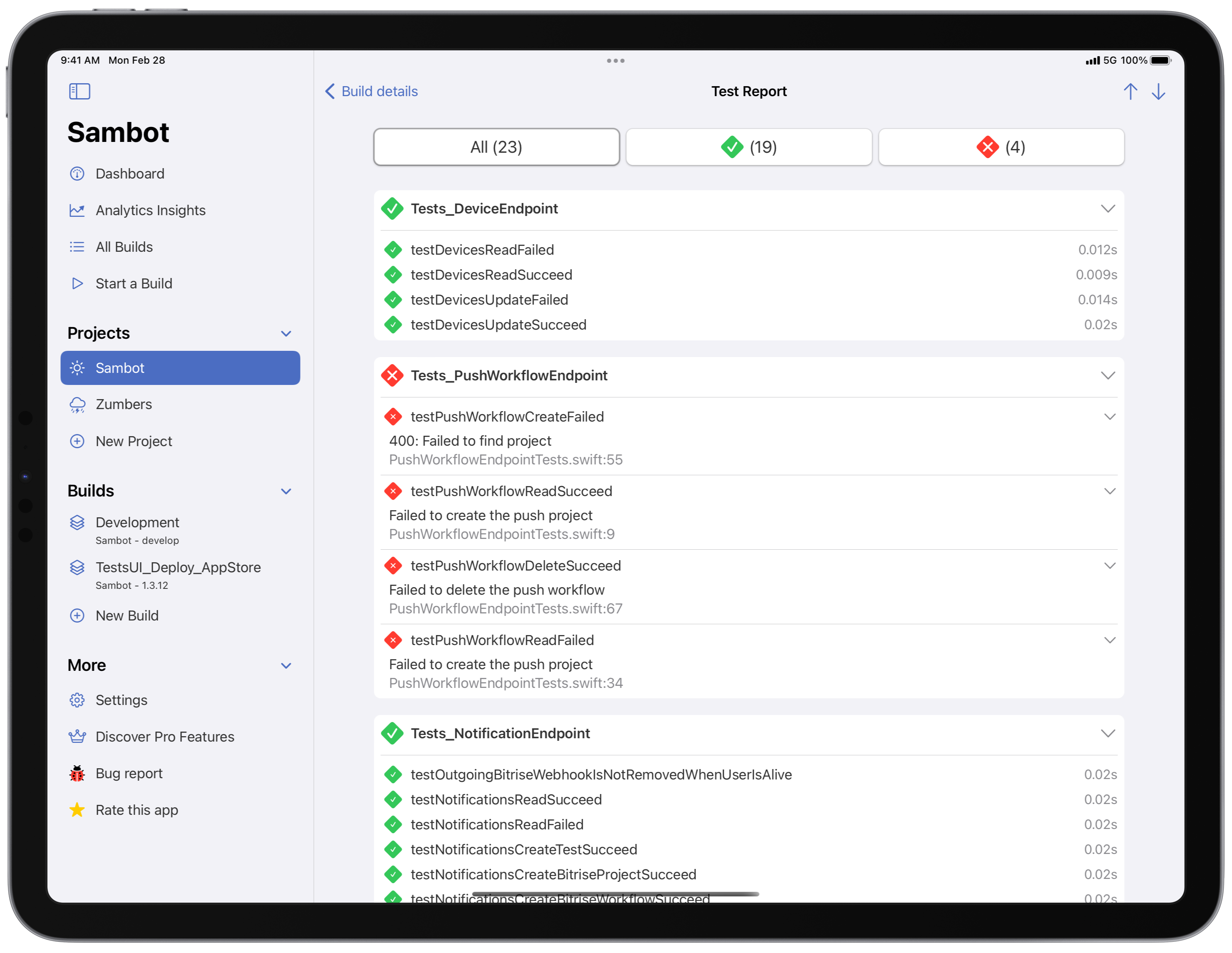Open PushWorkflowEndpointTests.swift:55 reference
This screenshot has height=953, width=1232.
click(x=506, y=459)
